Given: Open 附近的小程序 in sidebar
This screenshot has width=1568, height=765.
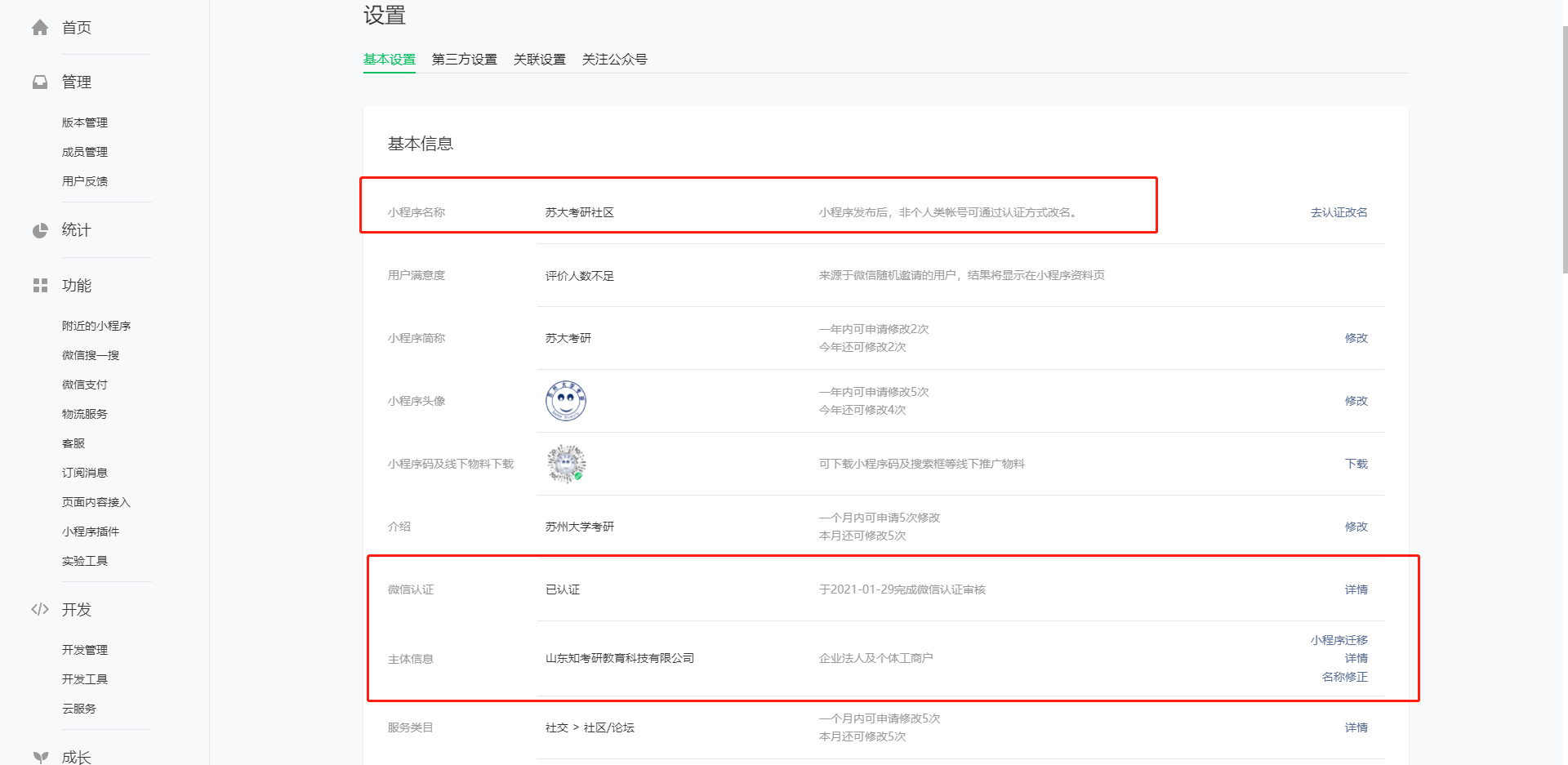Looking at the screenshot, I should [x=96, y=326].
